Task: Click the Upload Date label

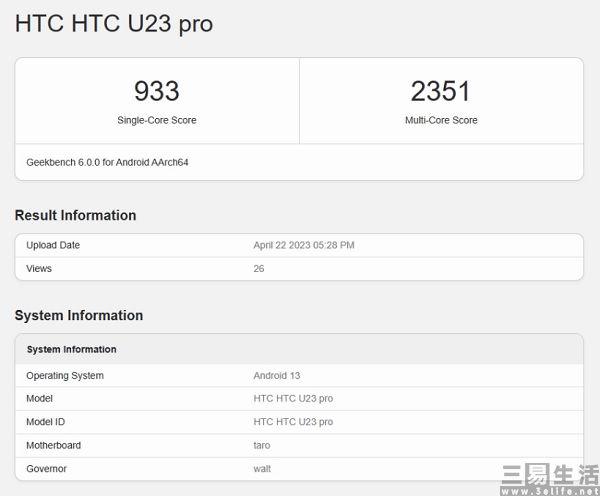Action: click(x=53, y=245)
